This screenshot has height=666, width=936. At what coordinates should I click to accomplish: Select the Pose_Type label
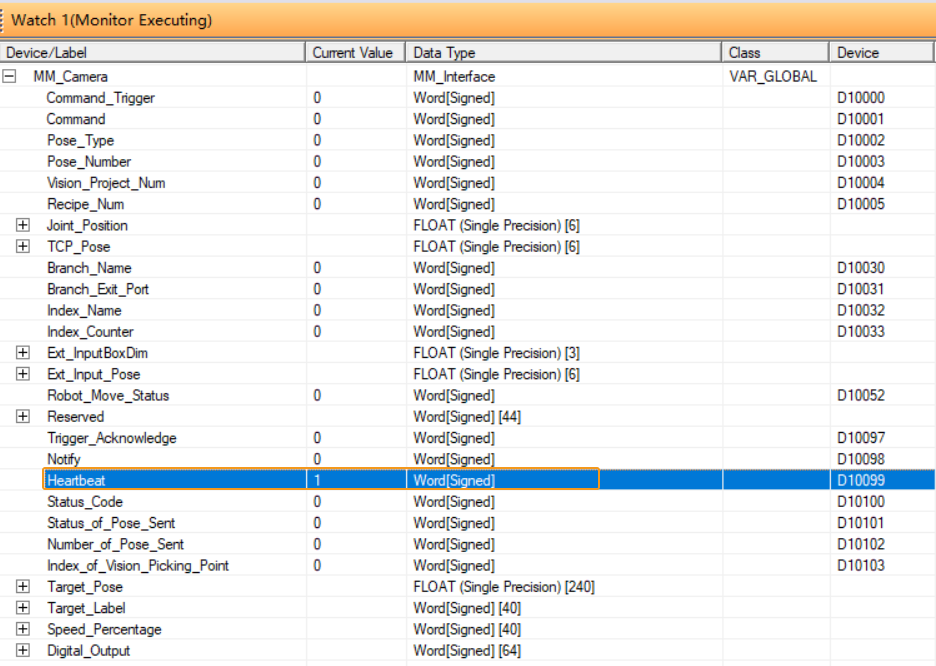(81, 140)
